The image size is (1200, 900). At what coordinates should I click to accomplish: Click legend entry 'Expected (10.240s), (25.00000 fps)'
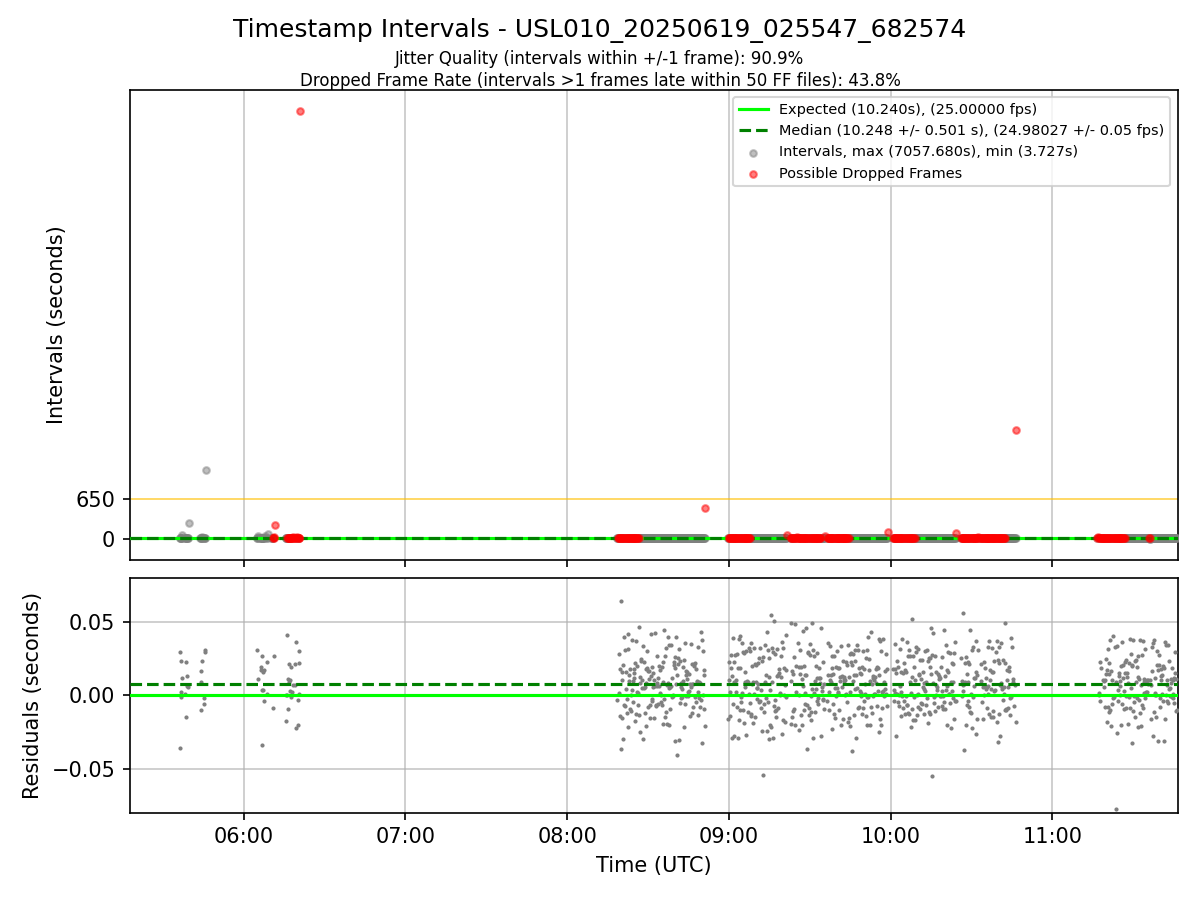(908, 109)
